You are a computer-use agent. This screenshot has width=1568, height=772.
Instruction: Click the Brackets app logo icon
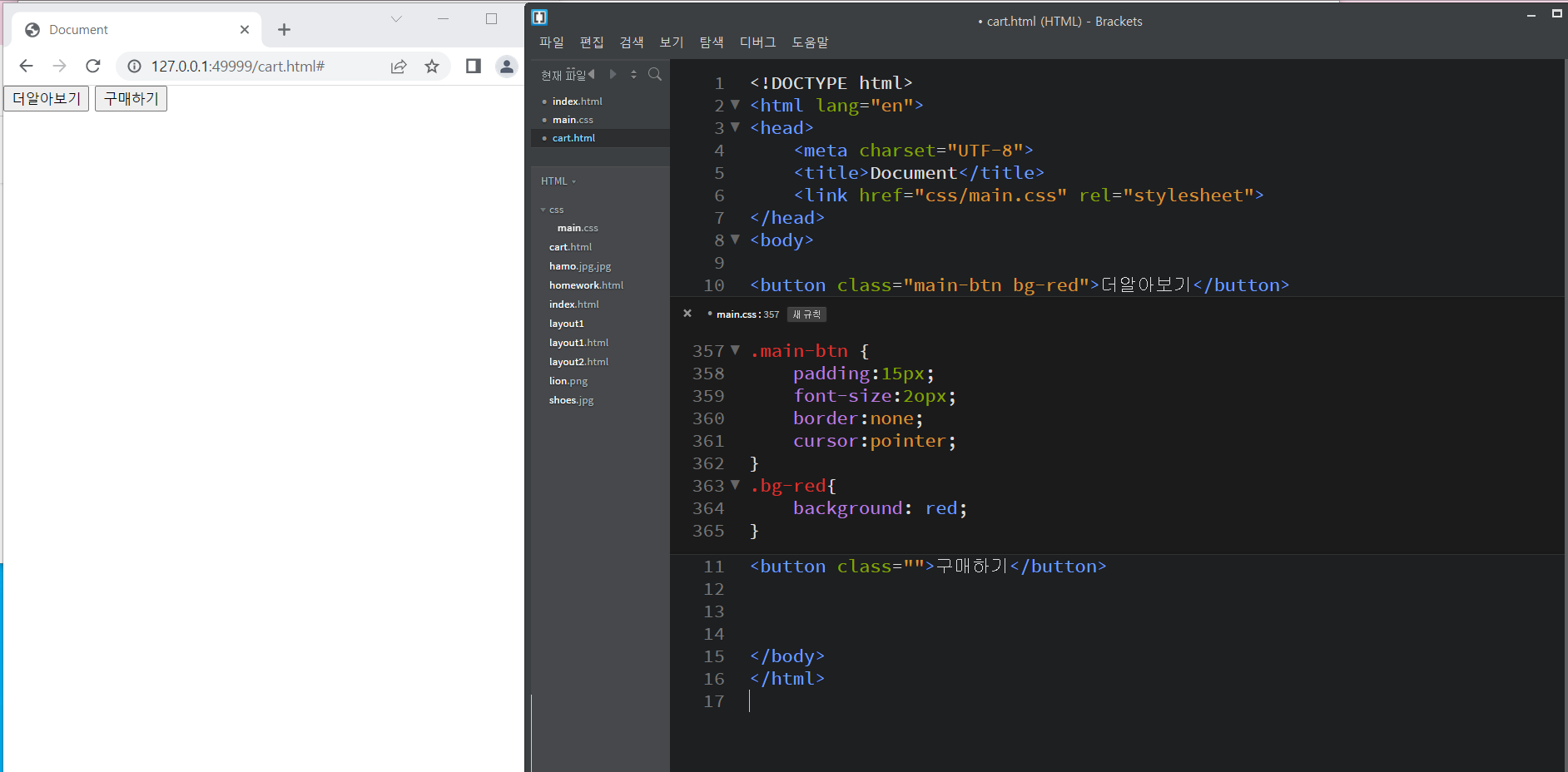pos(539,17)
